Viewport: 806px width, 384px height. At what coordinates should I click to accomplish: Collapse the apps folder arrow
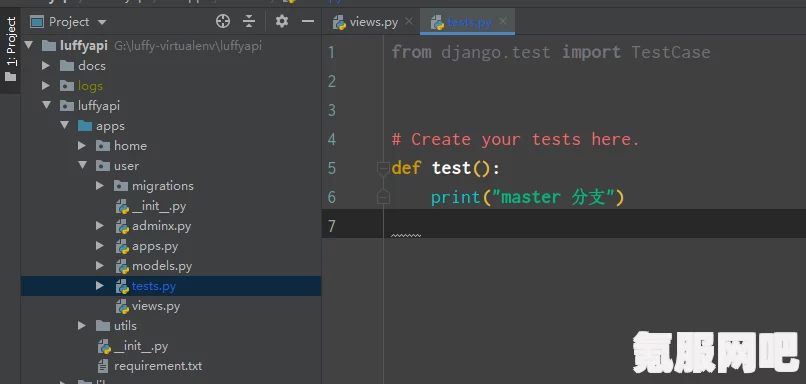[x=64, y=125]
